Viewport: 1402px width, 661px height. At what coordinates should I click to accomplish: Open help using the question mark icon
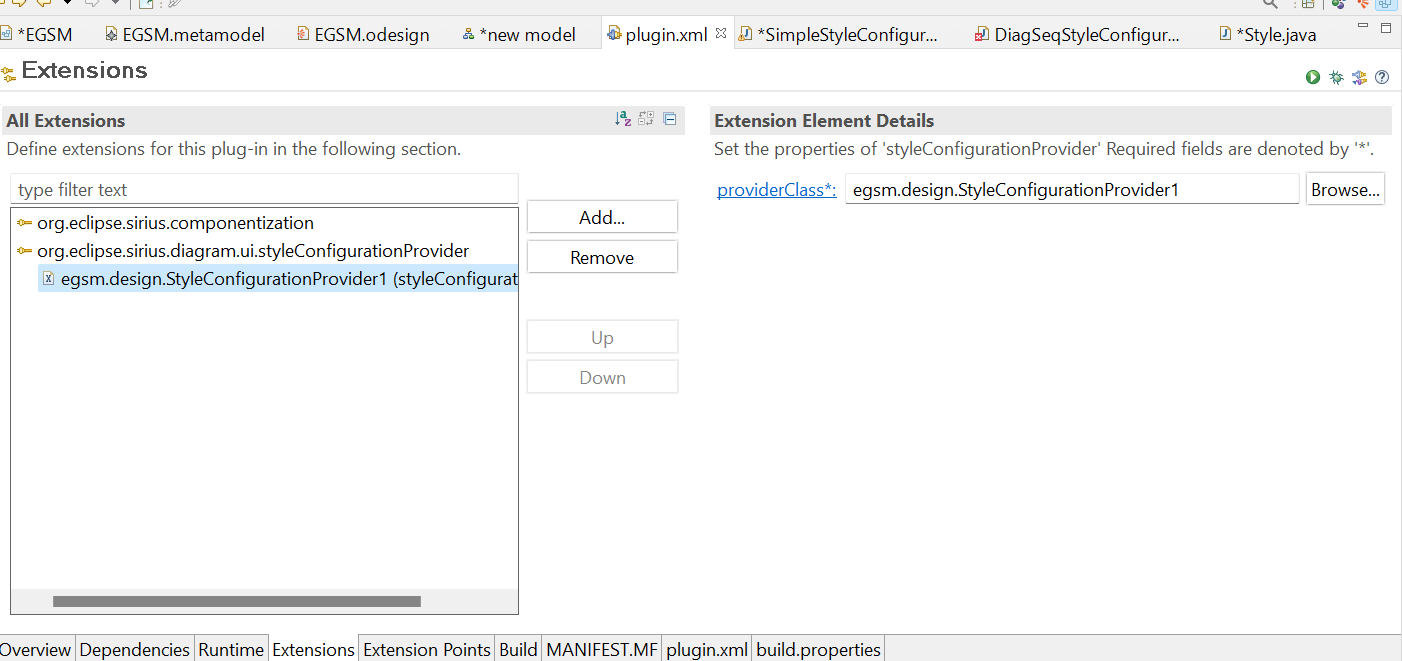(x=1382, y=77)
